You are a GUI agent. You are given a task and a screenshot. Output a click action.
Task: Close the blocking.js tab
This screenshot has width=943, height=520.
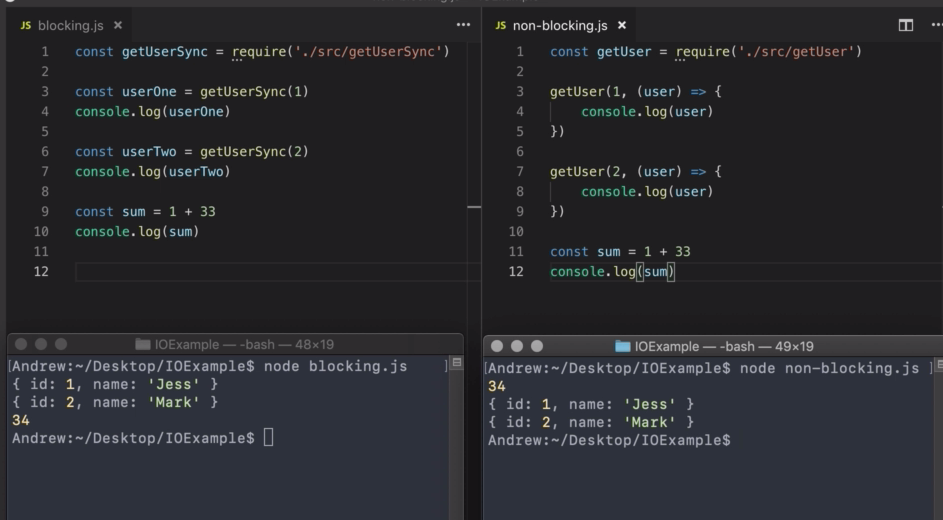click(118, 25)
